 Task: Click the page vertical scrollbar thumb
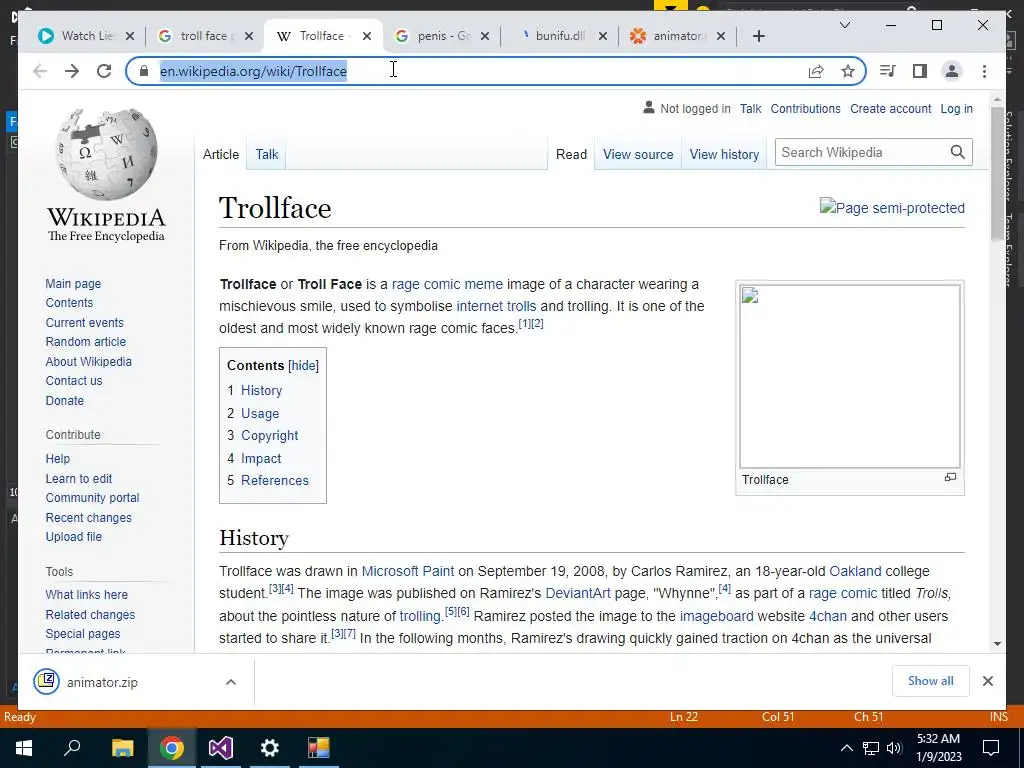[x=997, y=173]
